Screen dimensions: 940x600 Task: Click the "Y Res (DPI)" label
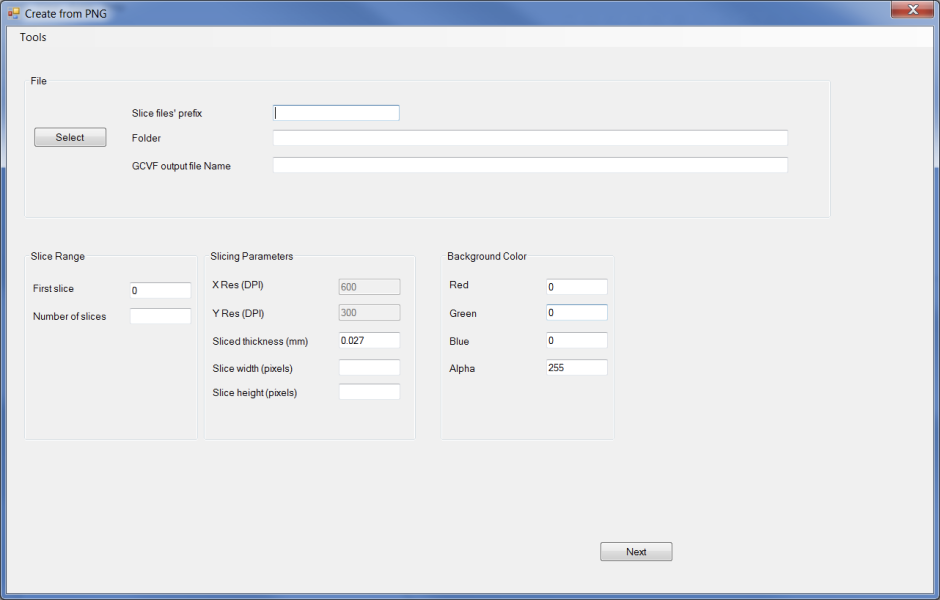pyautogui.click(x=238, y=313)
